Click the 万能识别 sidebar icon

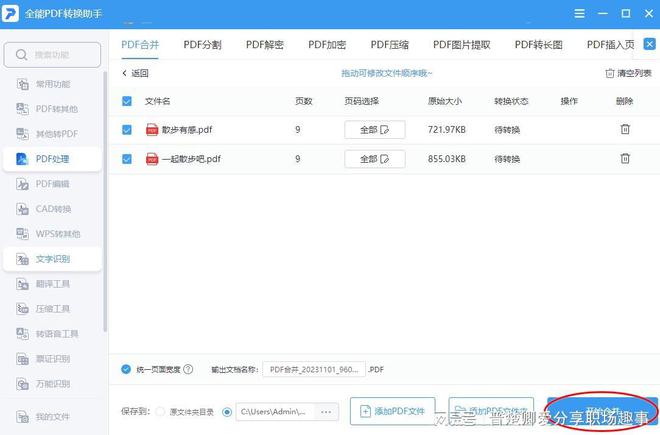22,384
